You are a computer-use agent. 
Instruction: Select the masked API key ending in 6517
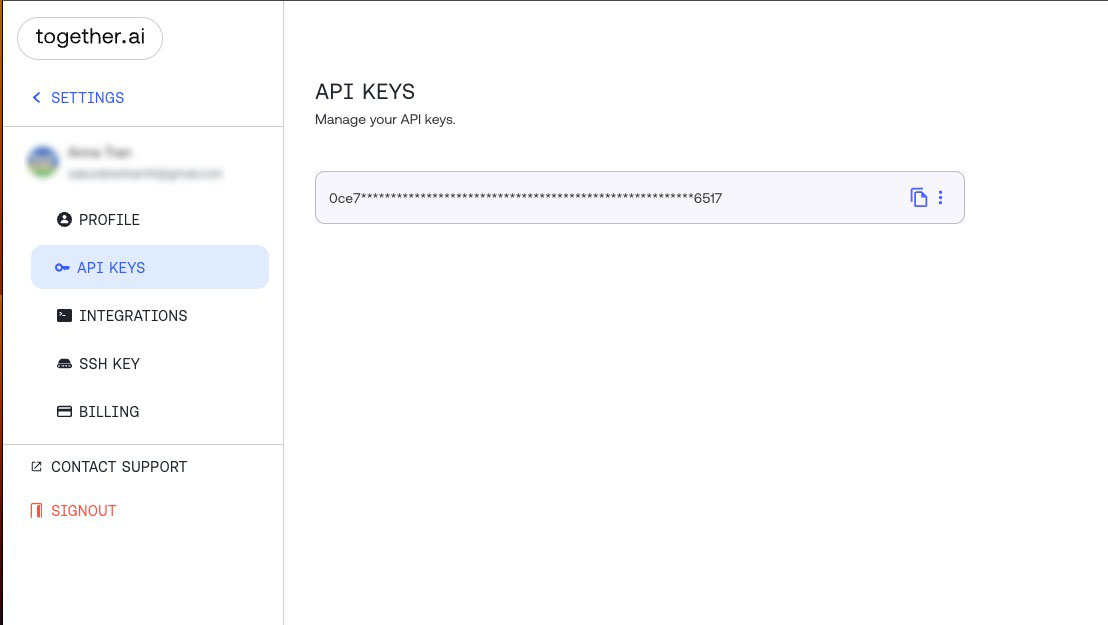tap(525, 198)
